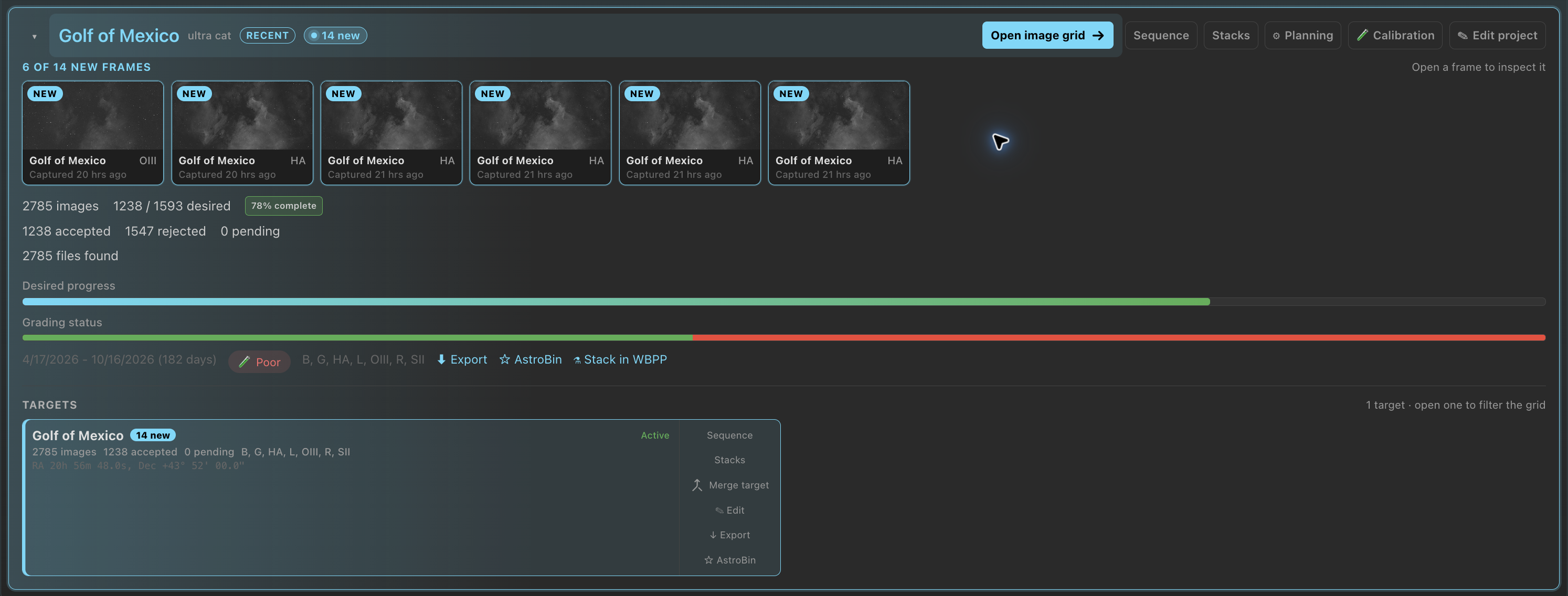Open the Golf of Mexico target card title
Screen dimensions: 1568x596
[x=78, y=435]
